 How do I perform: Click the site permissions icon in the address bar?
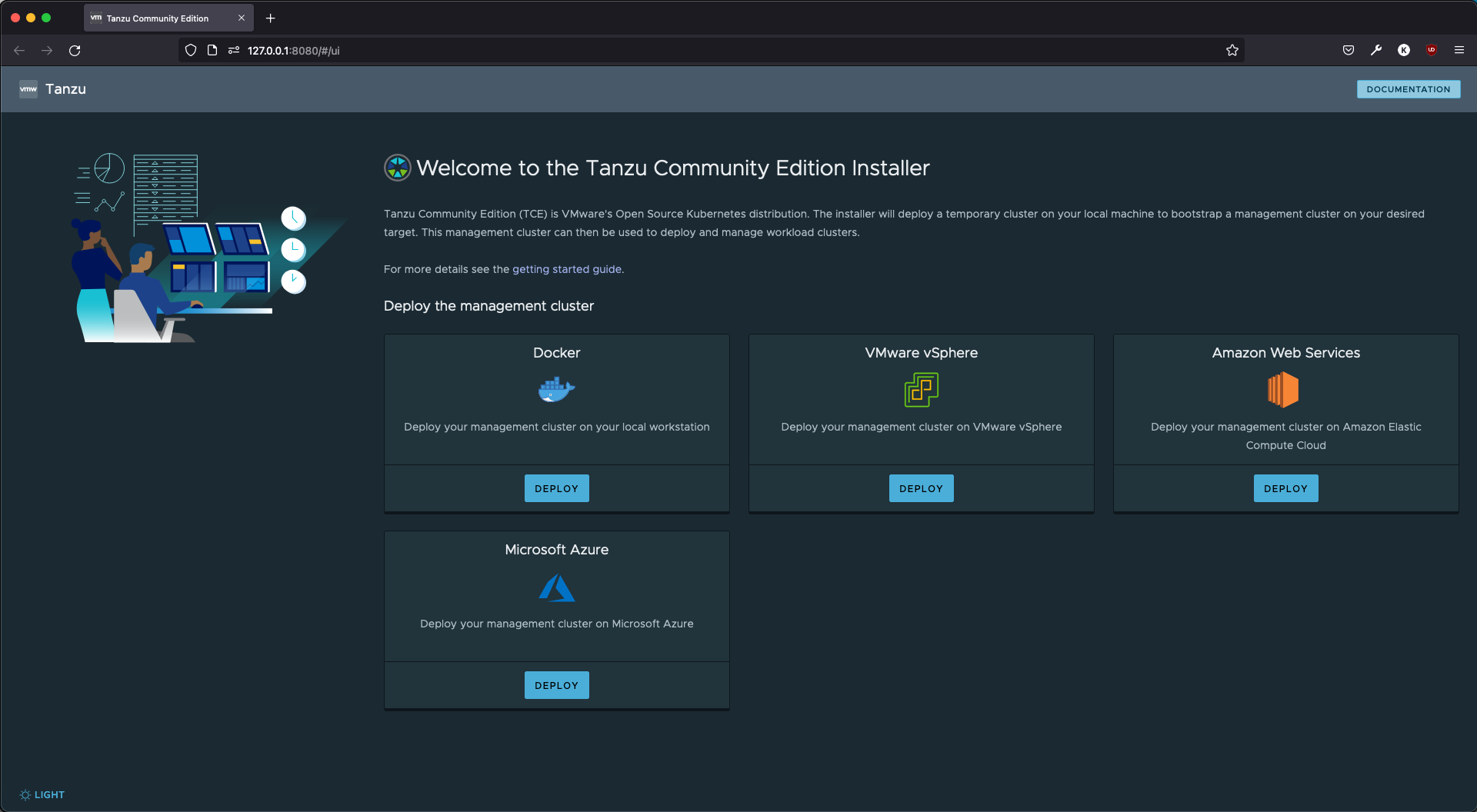(x=234, y=51)
